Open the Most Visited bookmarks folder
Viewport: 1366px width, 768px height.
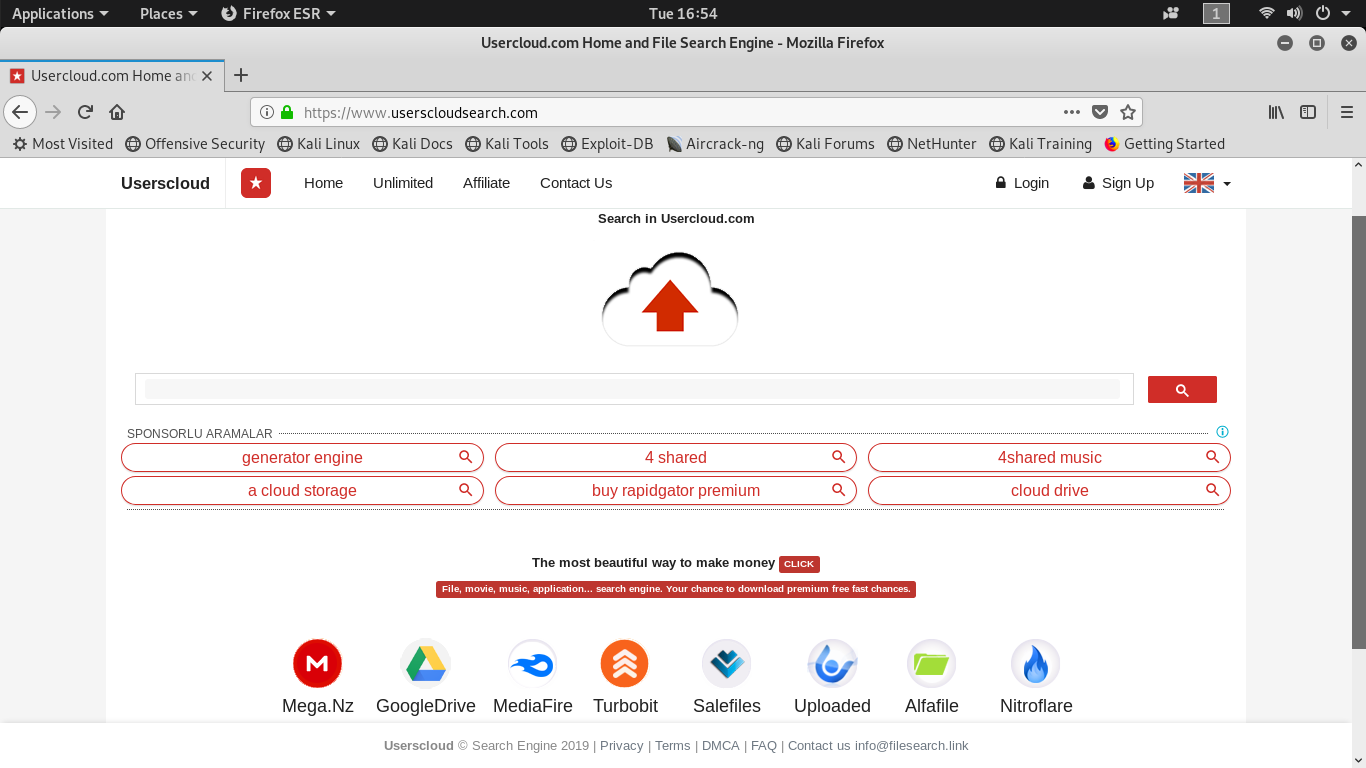[x=63, y=144]
